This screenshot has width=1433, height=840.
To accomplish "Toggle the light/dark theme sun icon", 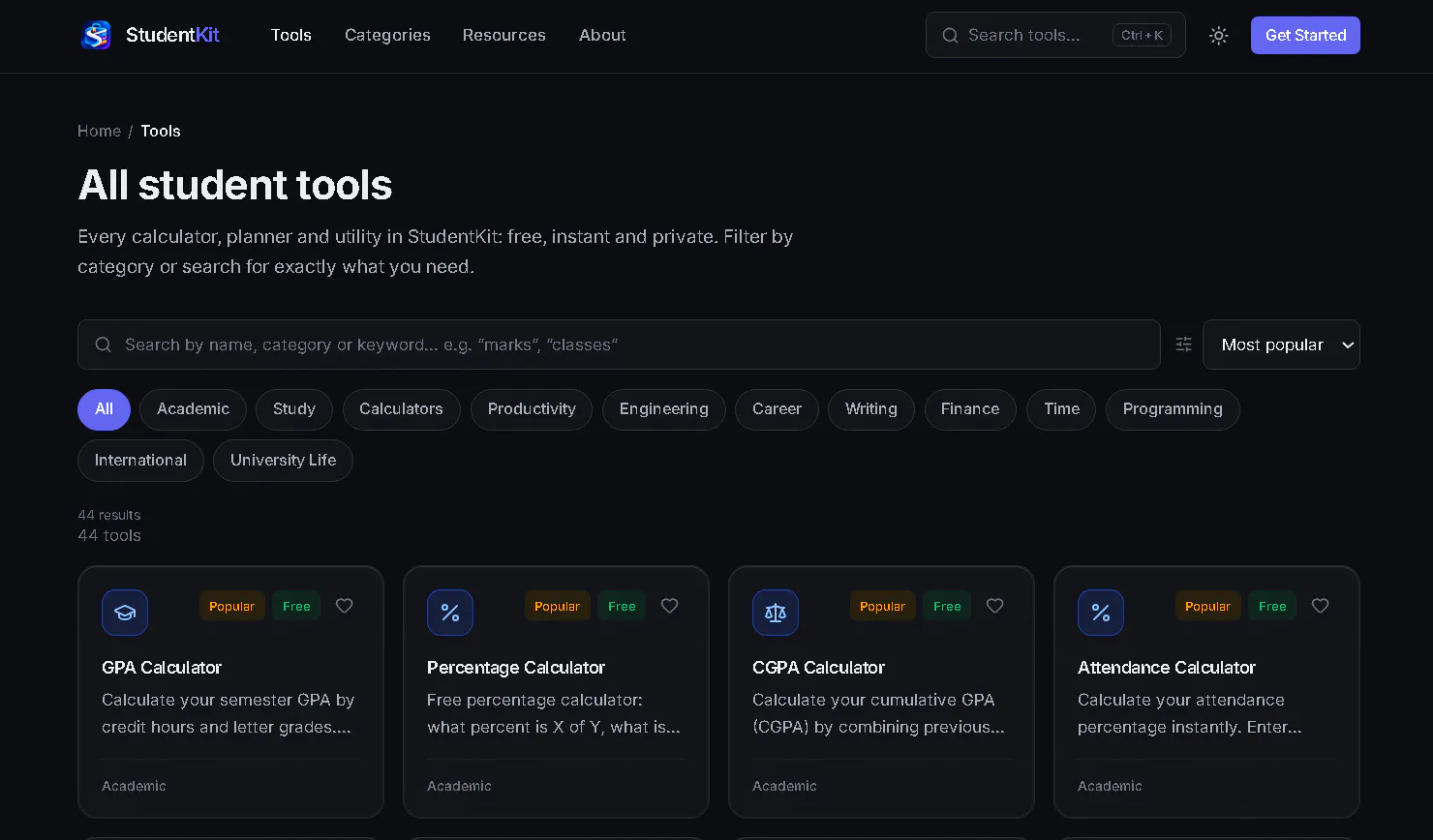I will tap(1219, 36).
